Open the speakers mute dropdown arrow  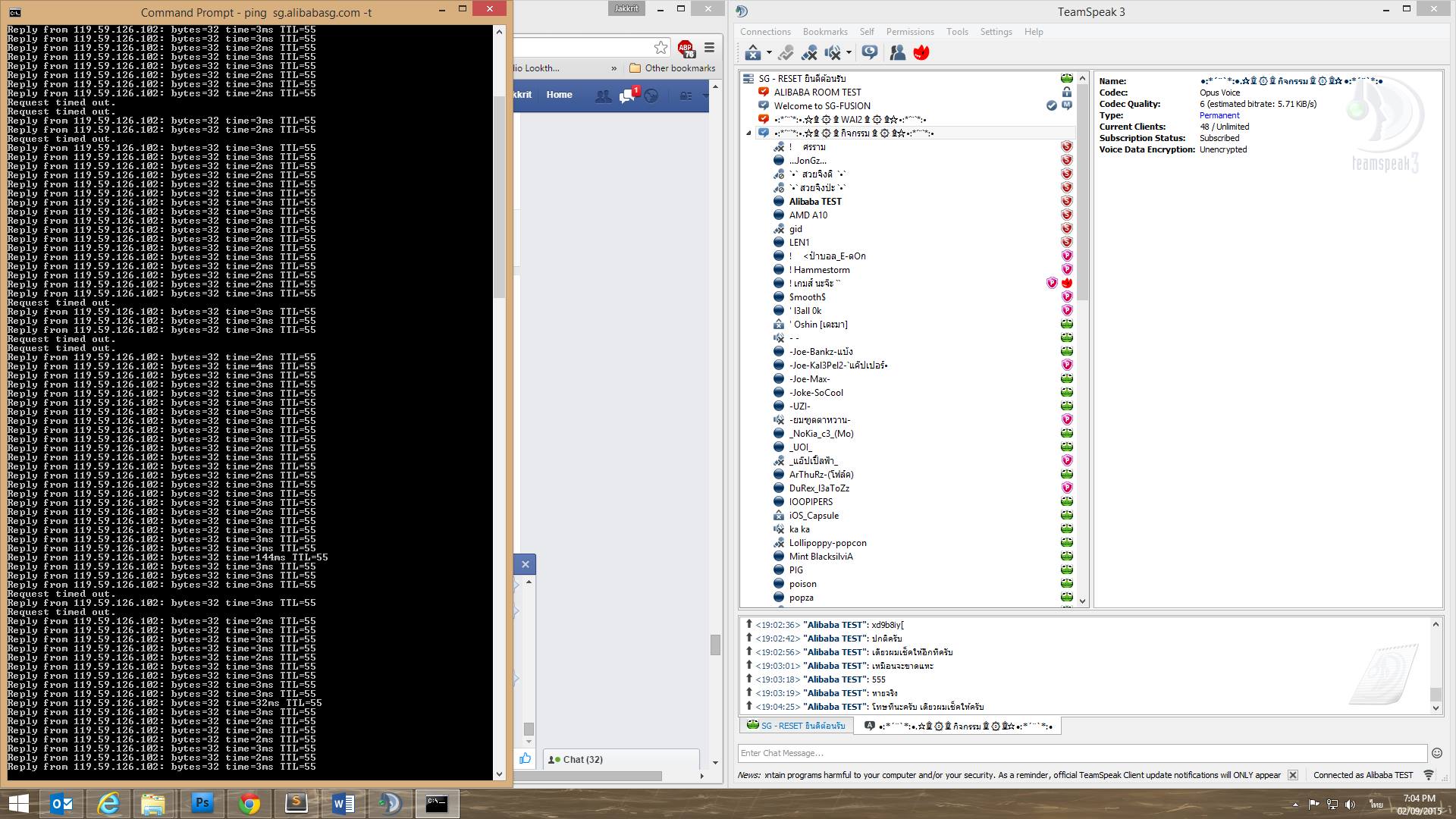click(849, 53)
